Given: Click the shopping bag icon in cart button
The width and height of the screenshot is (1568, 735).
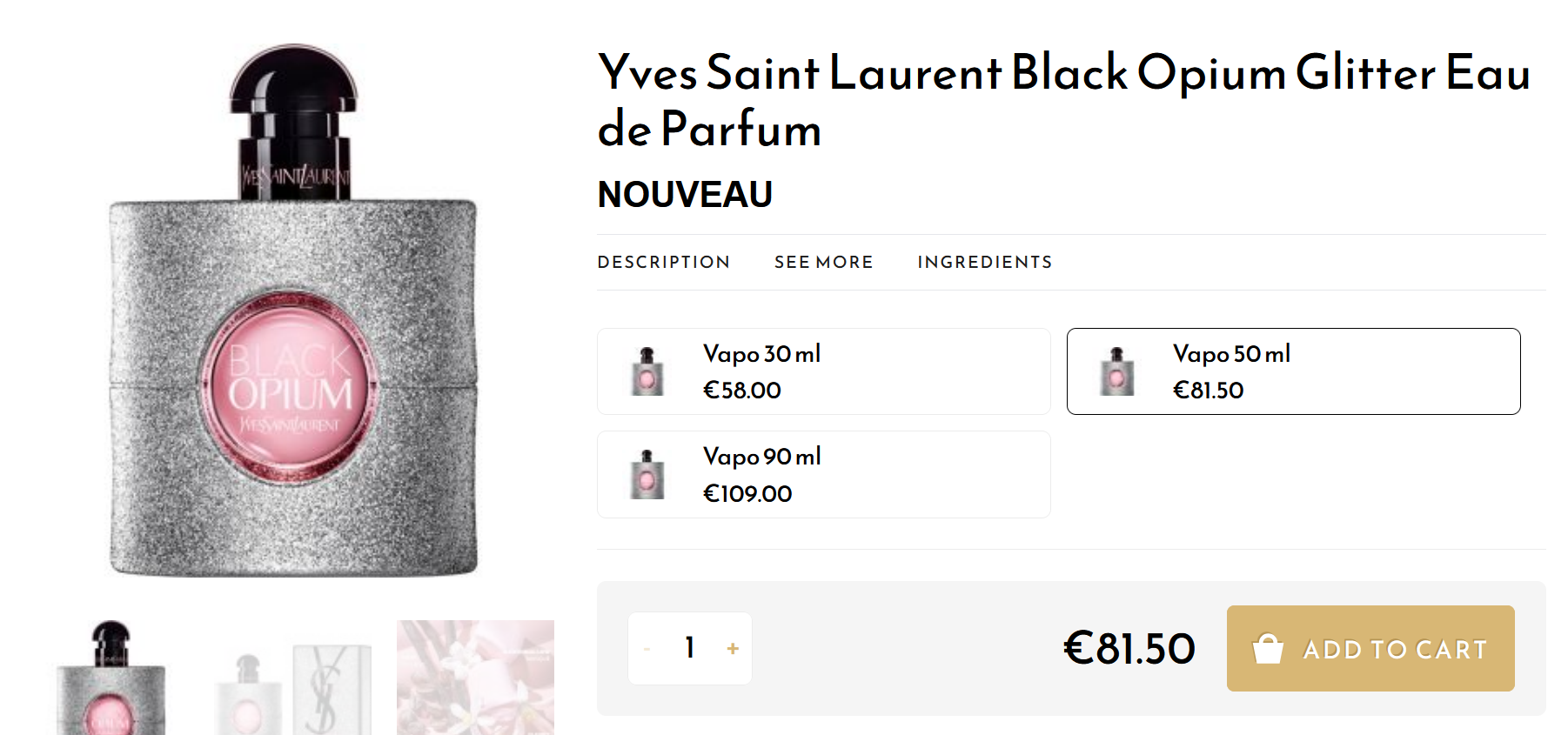Looking at the screenshot, I should (1268, 649).
